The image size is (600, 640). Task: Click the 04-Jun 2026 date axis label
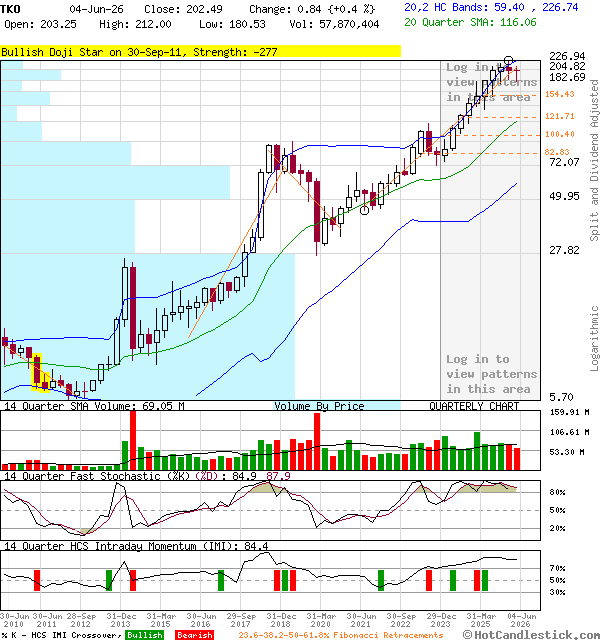[521, 620]
